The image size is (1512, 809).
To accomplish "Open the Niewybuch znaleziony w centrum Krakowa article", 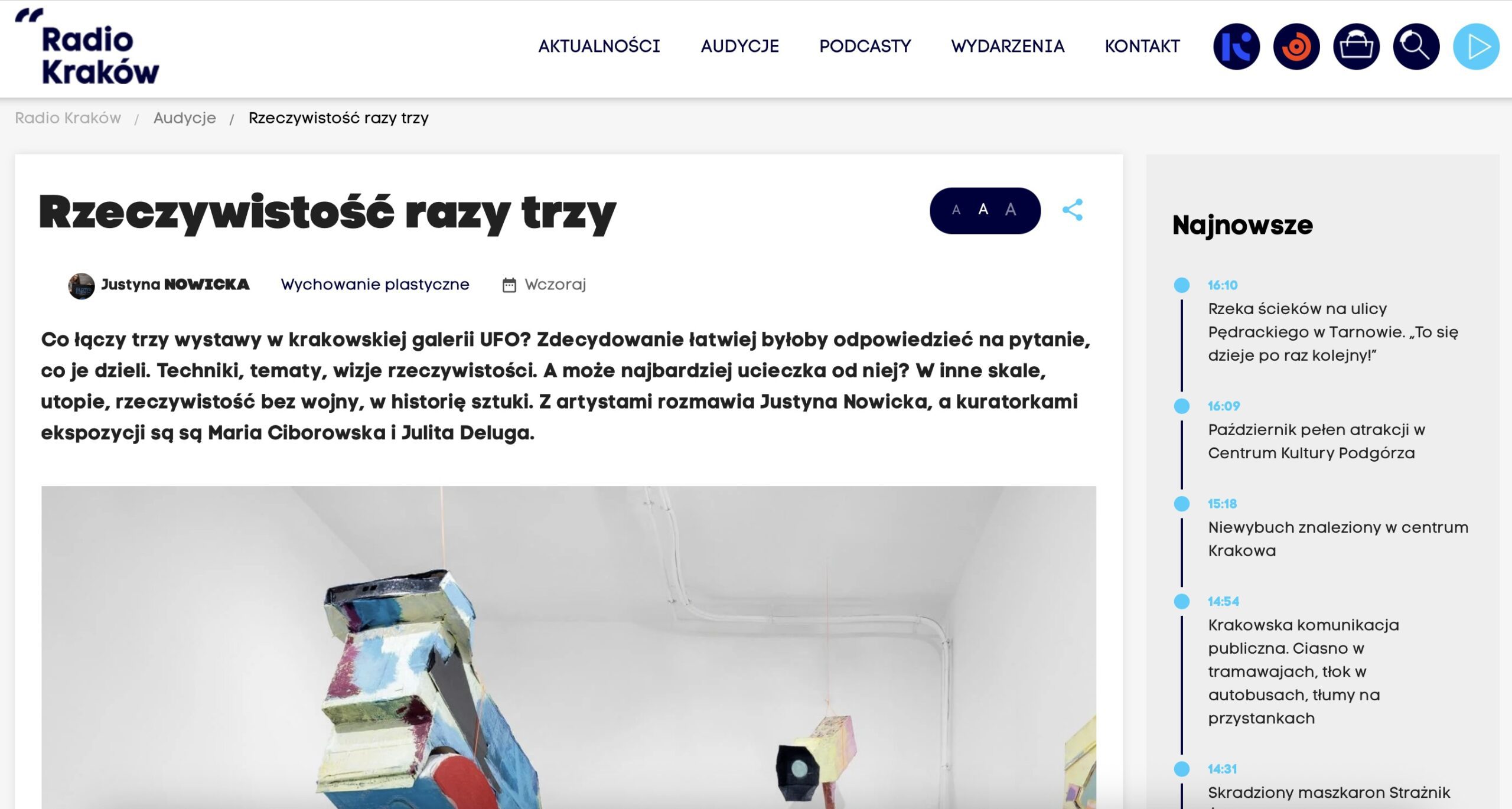I will pyautogui.click(x=1338, y=539).
